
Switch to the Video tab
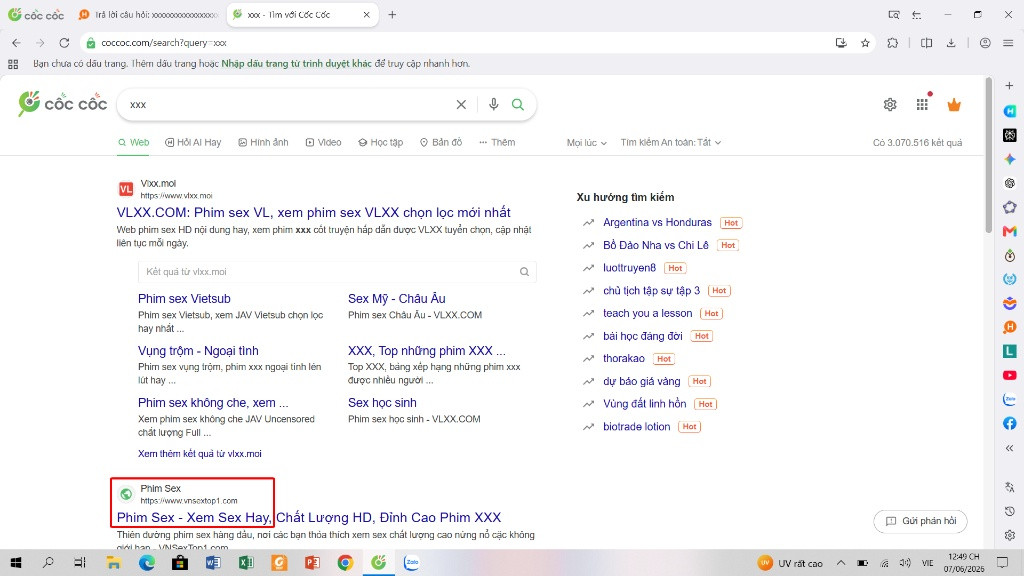(x=323, y=142)
